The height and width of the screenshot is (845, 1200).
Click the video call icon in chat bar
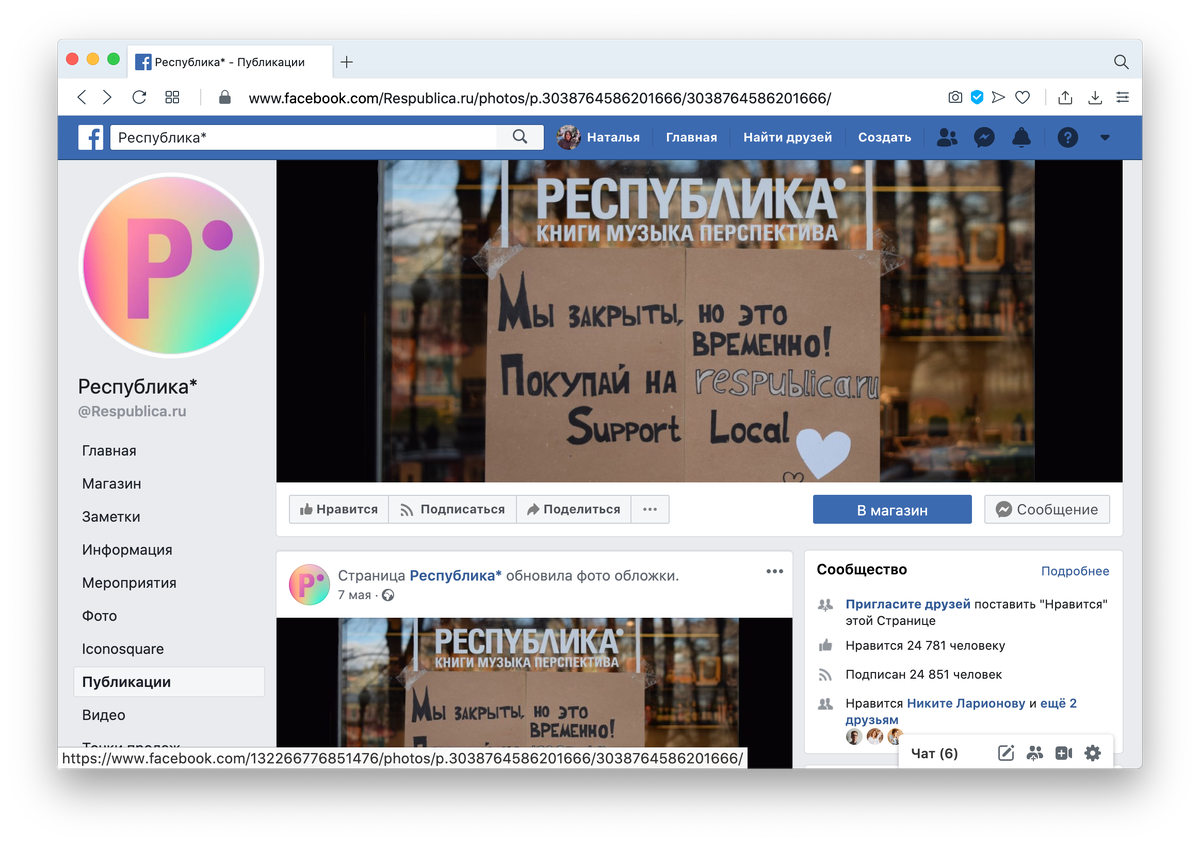pos(1063,753)
